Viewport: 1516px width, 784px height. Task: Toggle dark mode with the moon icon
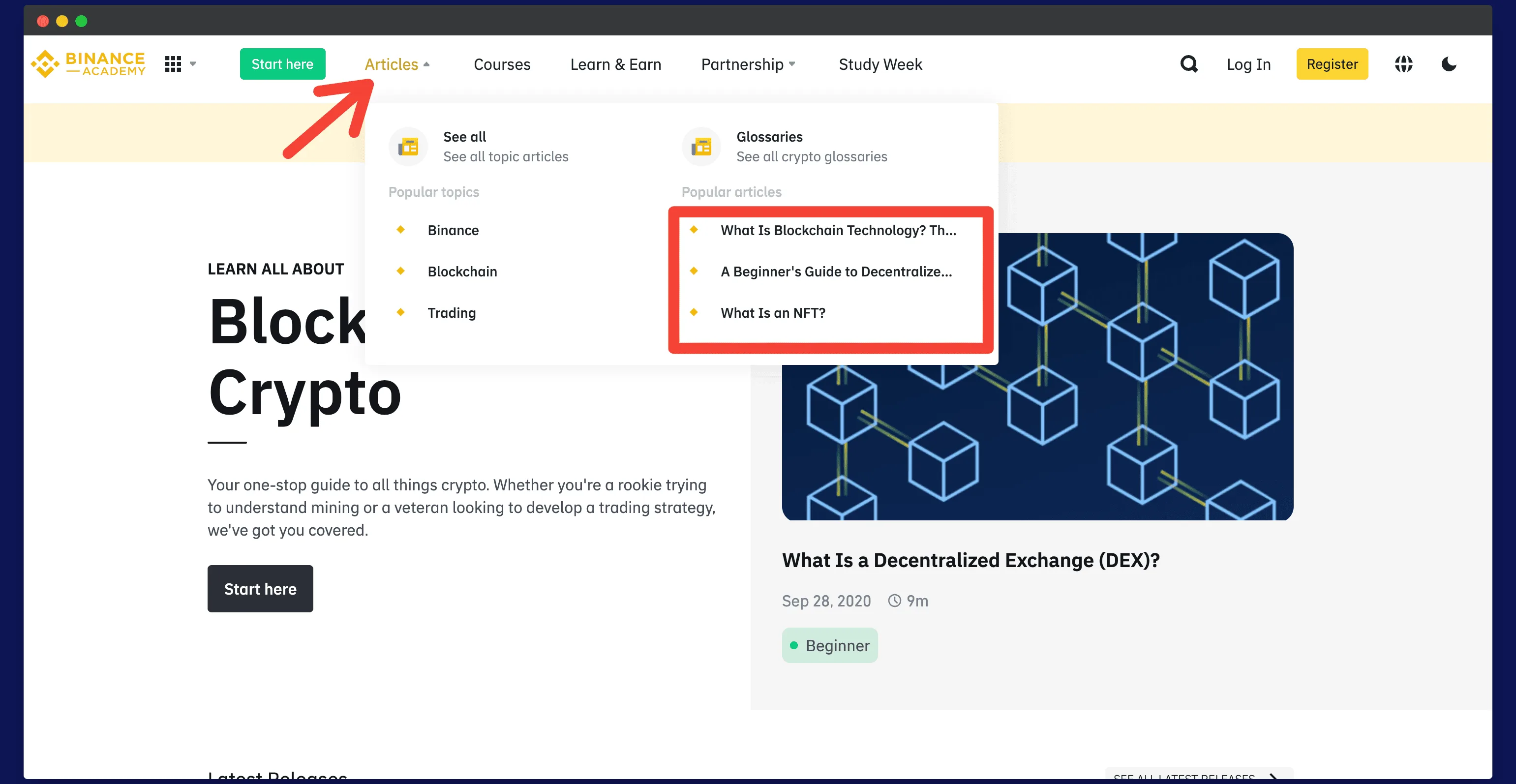click(1449, 64)
